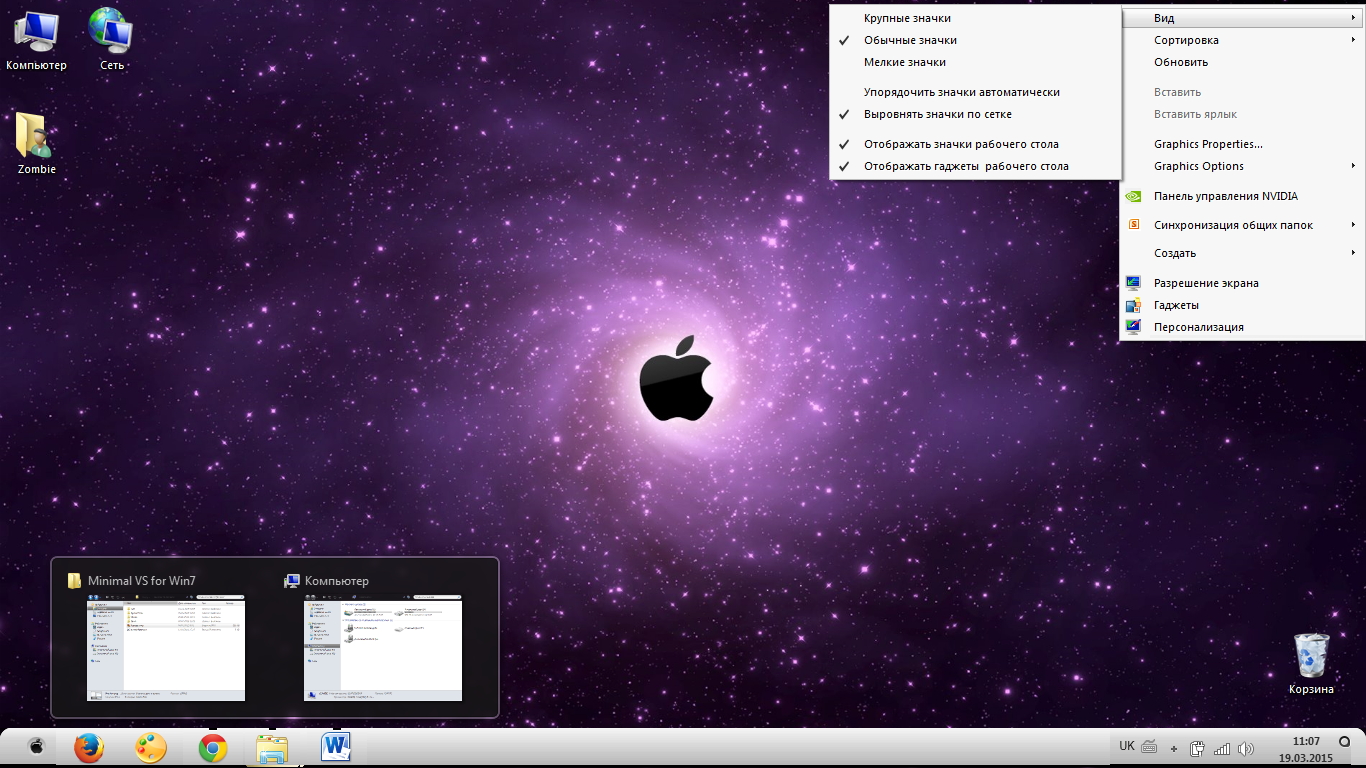Click the orange S sync icon in context menu
Viewport: 1366px width, 768px height.
pyautogui.click(x=1133, y=225)
